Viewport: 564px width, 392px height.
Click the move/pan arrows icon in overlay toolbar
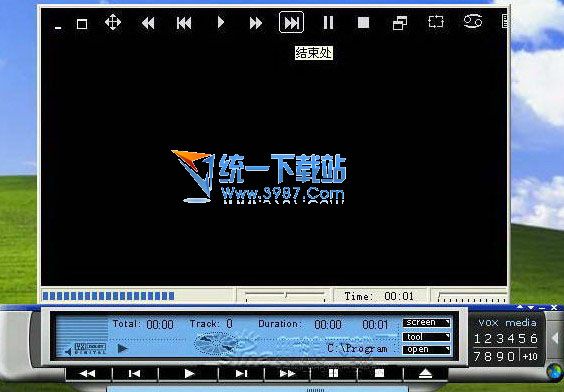point(113,22)
